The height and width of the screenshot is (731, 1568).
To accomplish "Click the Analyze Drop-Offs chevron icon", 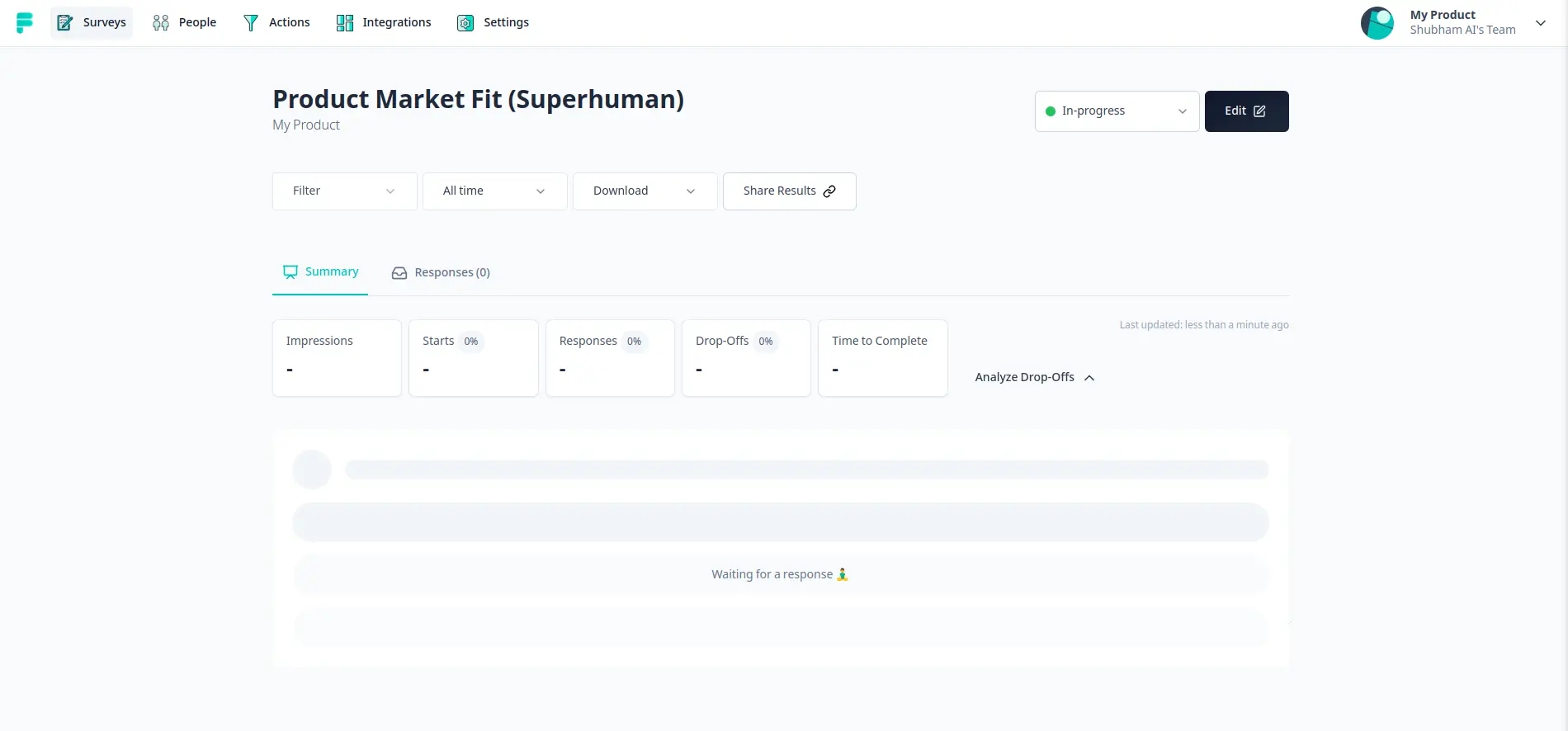I will (x=1089, y=378).
